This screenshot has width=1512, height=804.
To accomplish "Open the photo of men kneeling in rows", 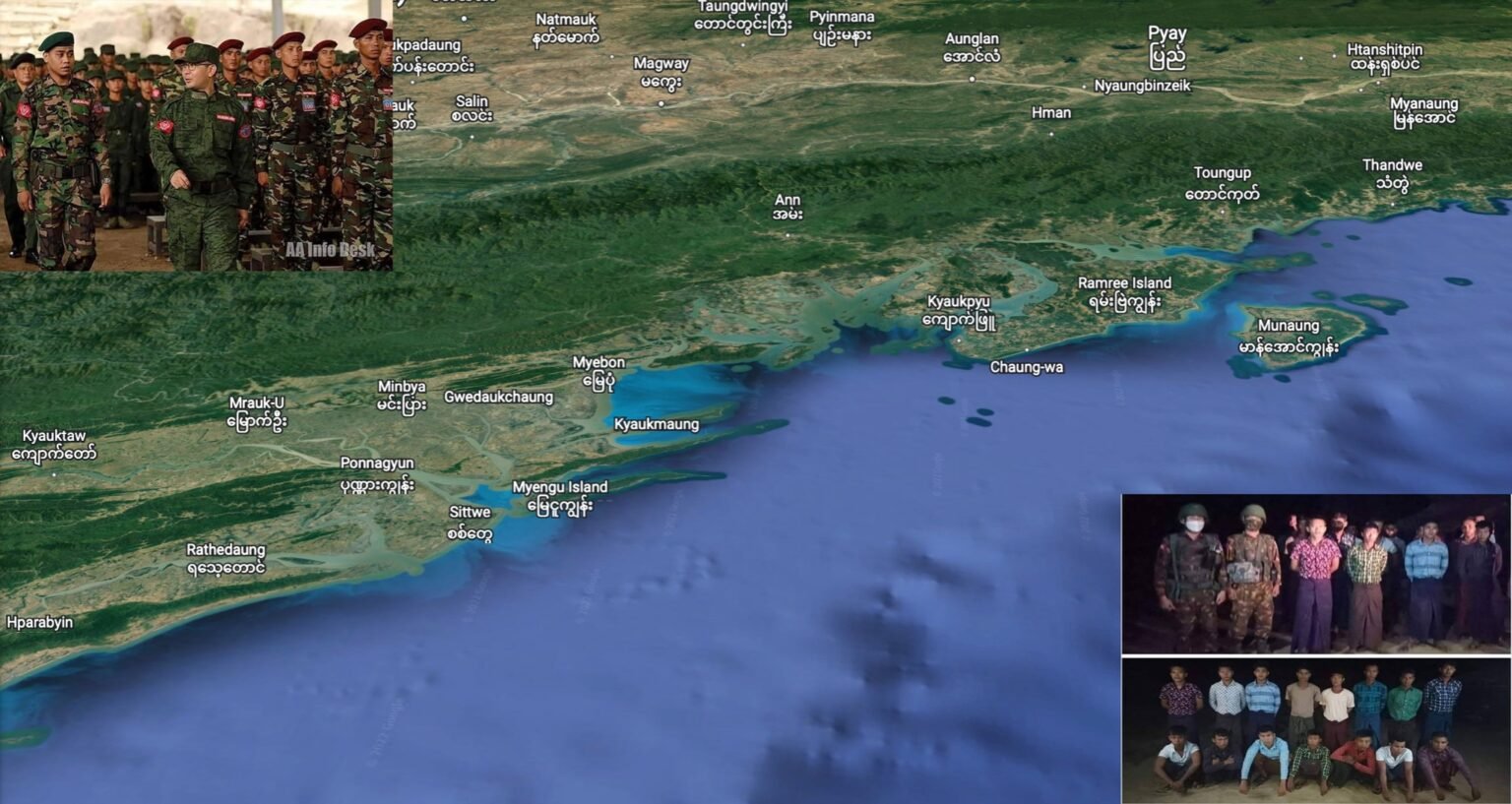I will (1315, 730).
